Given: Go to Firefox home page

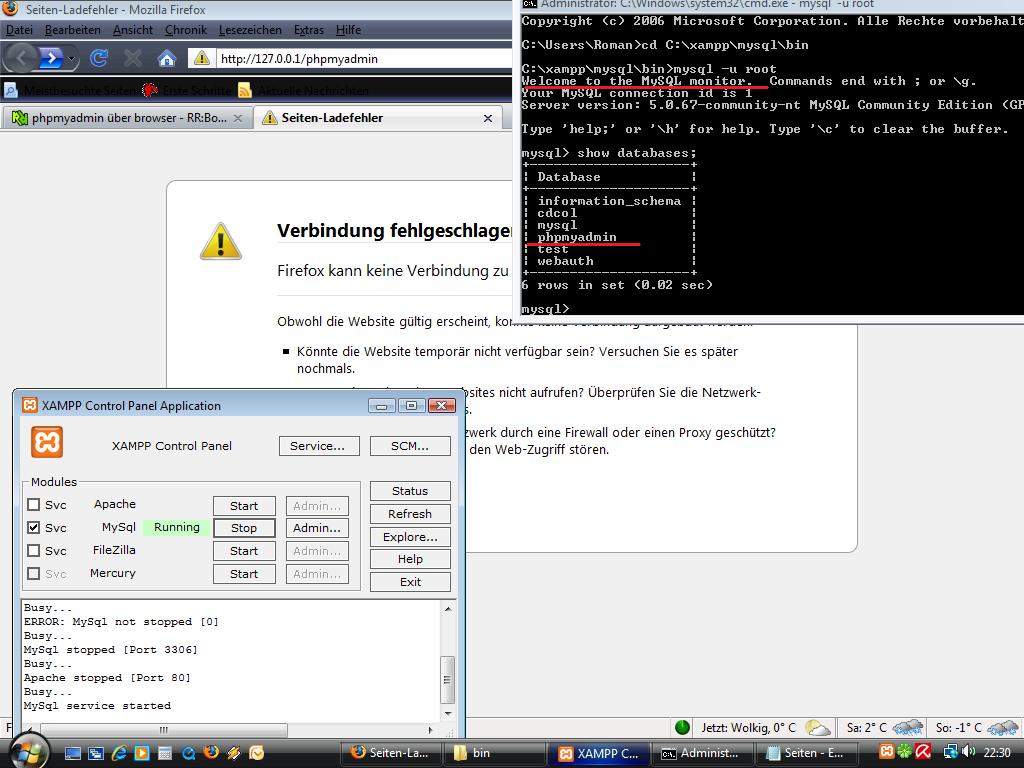Looking at the screenshot, I should pyautogui.click(x=167, y=59).
